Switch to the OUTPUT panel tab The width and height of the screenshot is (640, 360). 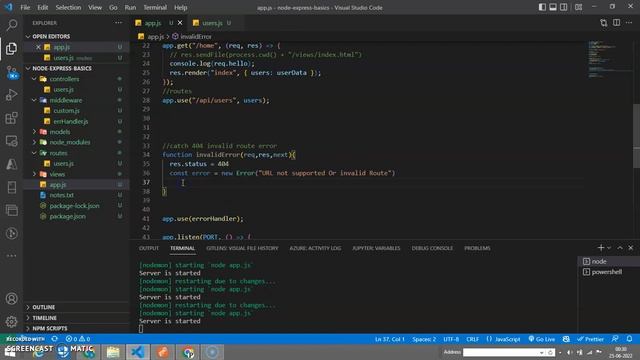point(149,248)
